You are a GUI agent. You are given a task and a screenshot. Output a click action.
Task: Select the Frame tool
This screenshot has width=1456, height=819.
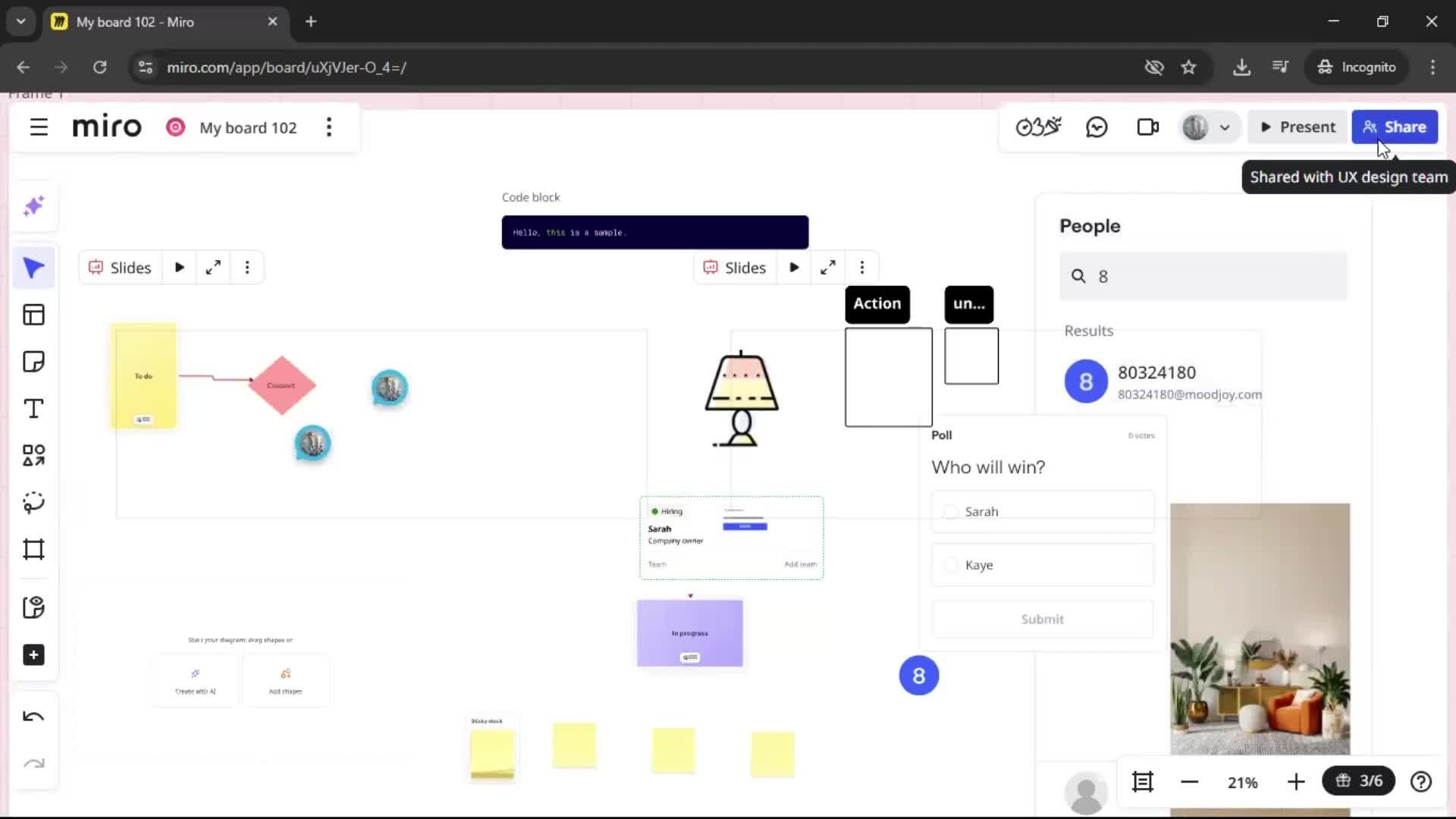33,549
